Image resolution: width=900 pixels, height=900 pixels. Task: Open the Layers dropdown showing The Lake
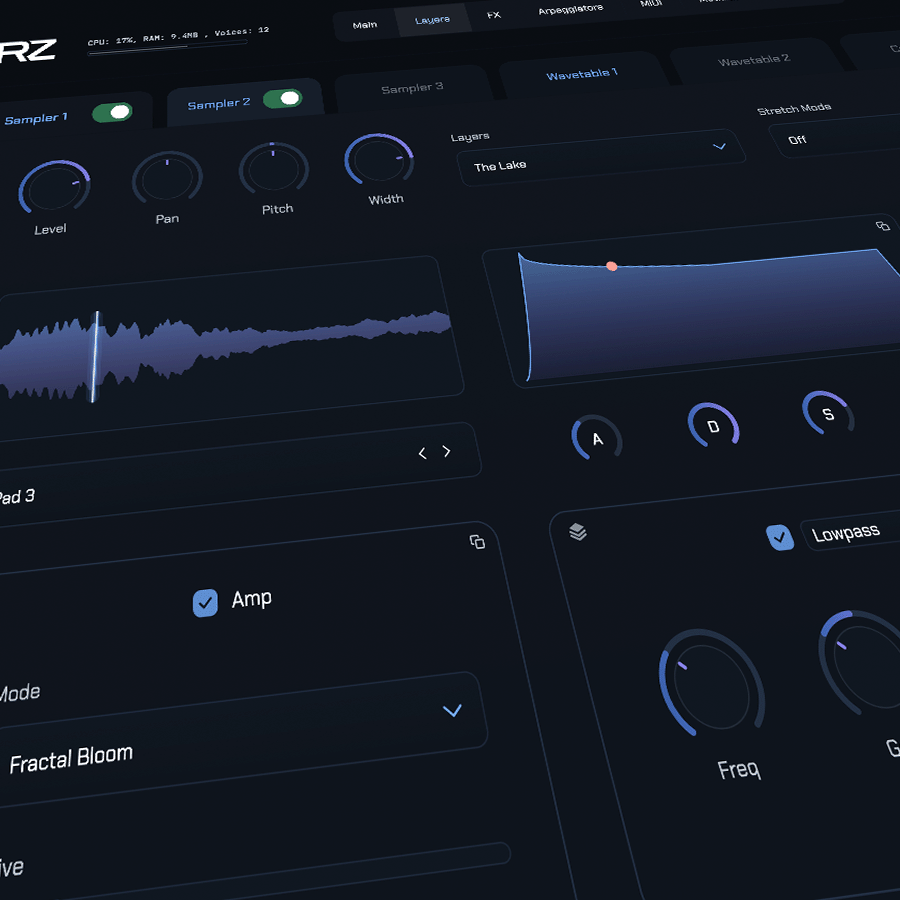600,157
